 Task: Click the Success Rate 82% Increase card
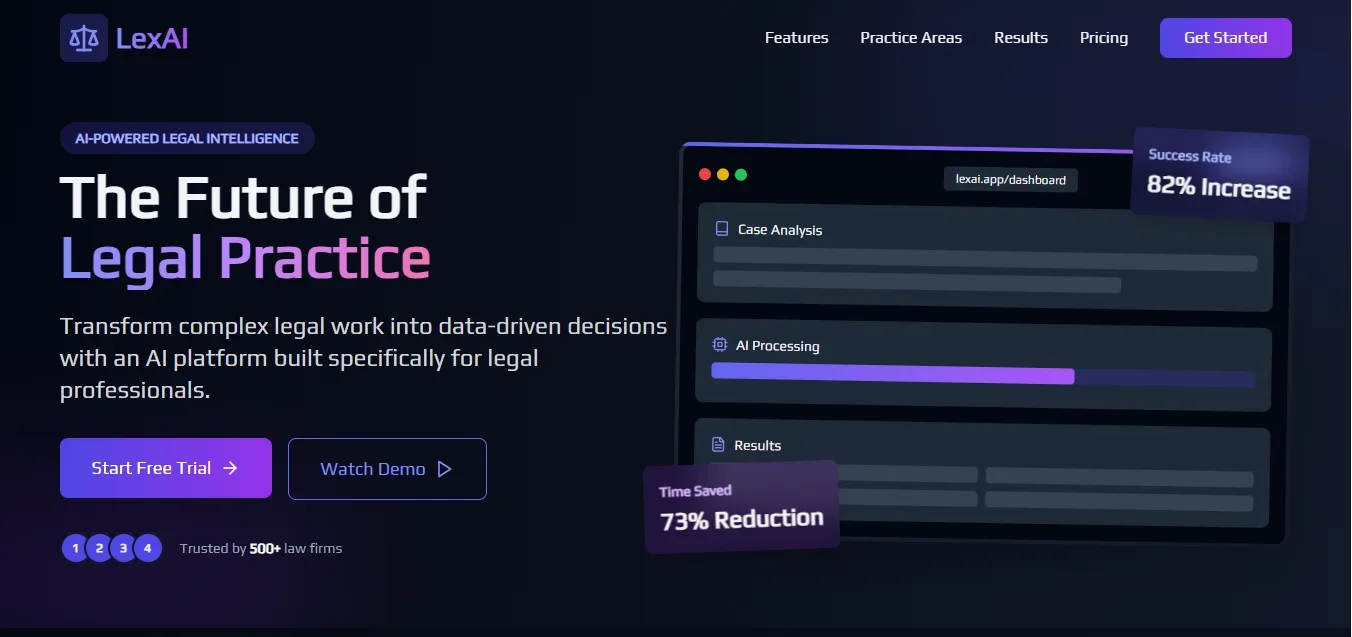(x=1219, y=175)
